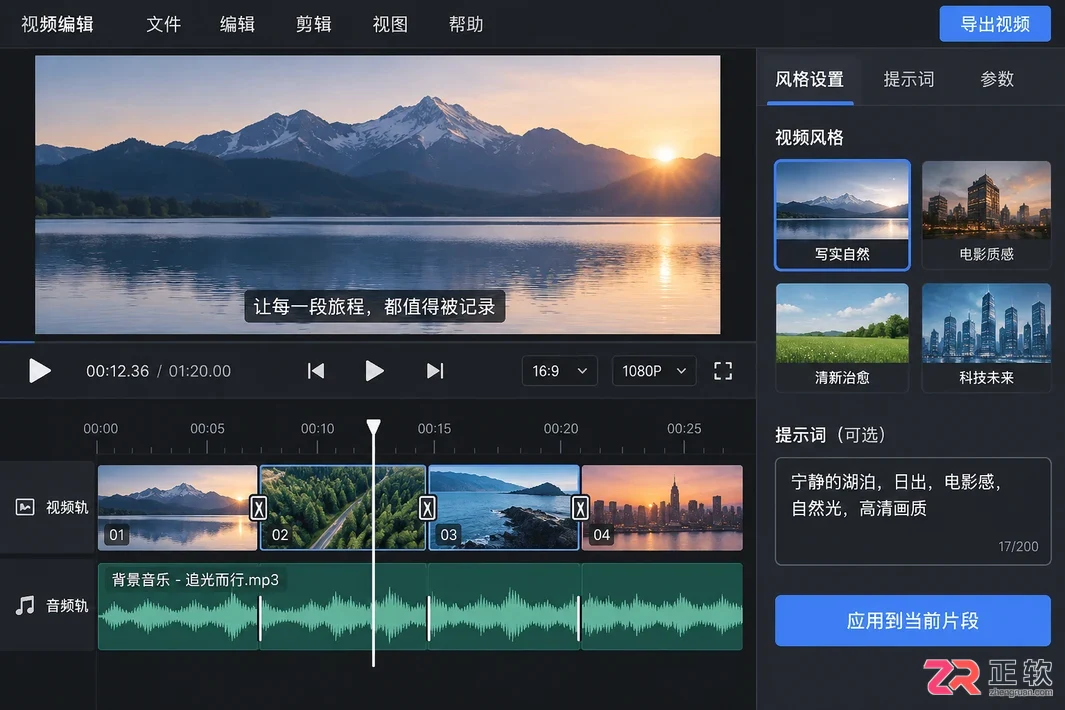
Task: Click the transition icon between clips 03 and 04
Action: [x=580, y=508]
